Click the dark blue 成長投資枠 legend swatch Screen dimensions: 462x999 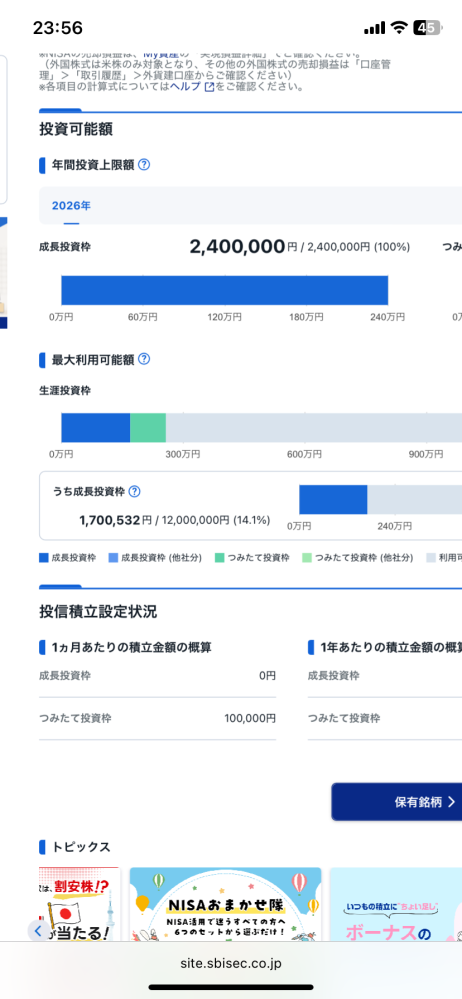(43, 557)
